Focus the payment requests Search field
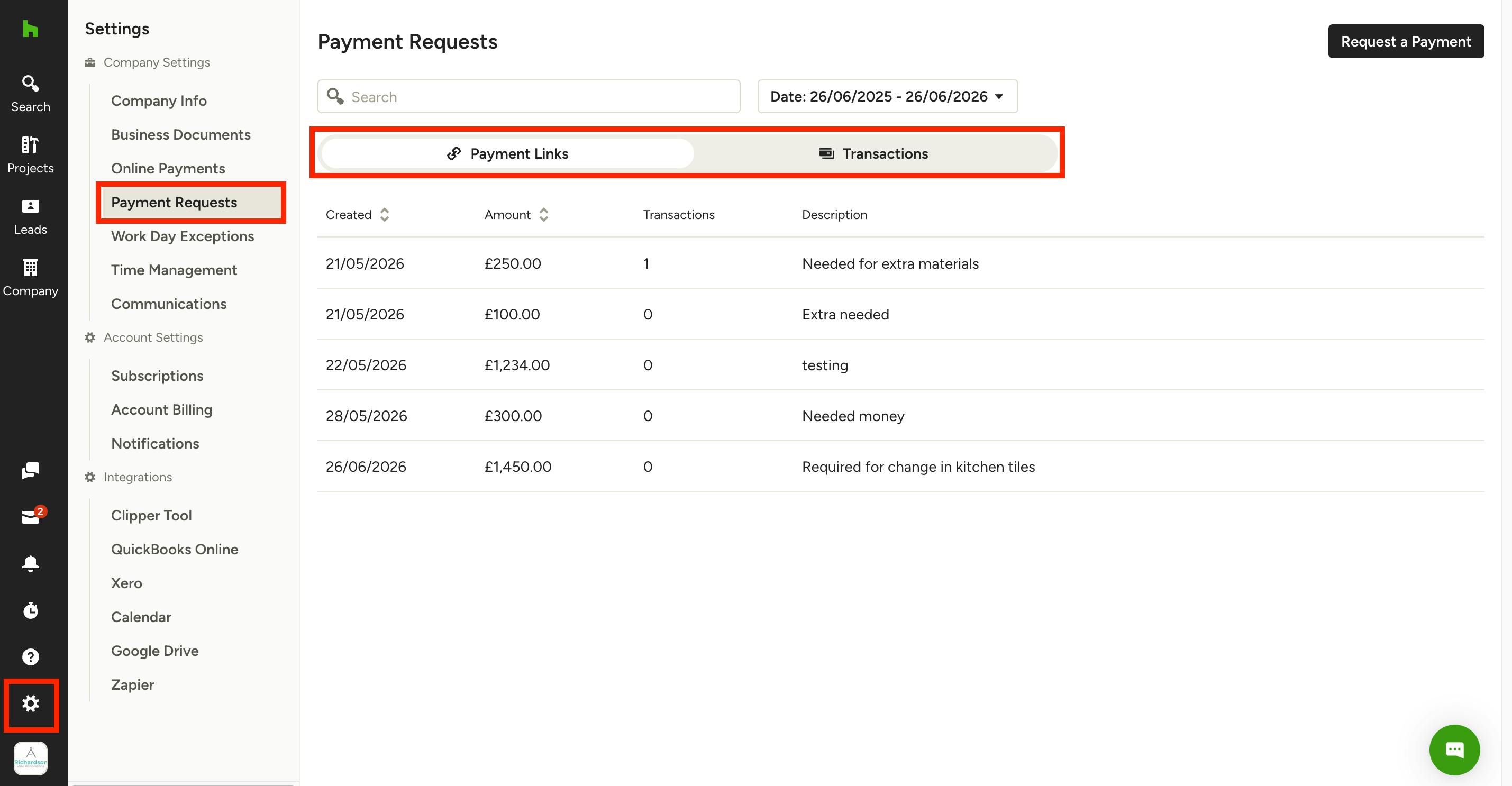 (x=529, y=96)
